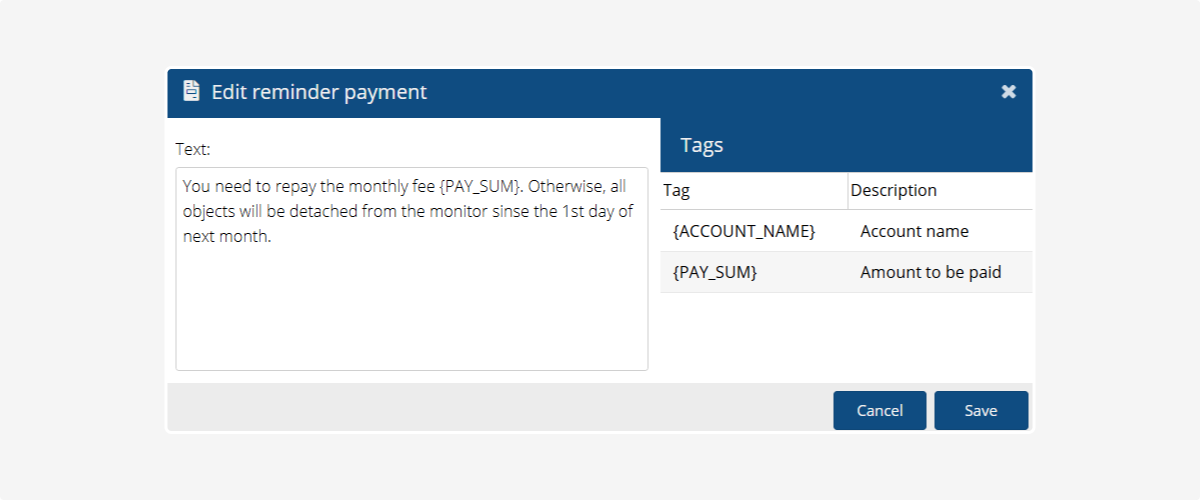
Task: Click the word "sinse" in the reminder text
Action: coord(511,212)
